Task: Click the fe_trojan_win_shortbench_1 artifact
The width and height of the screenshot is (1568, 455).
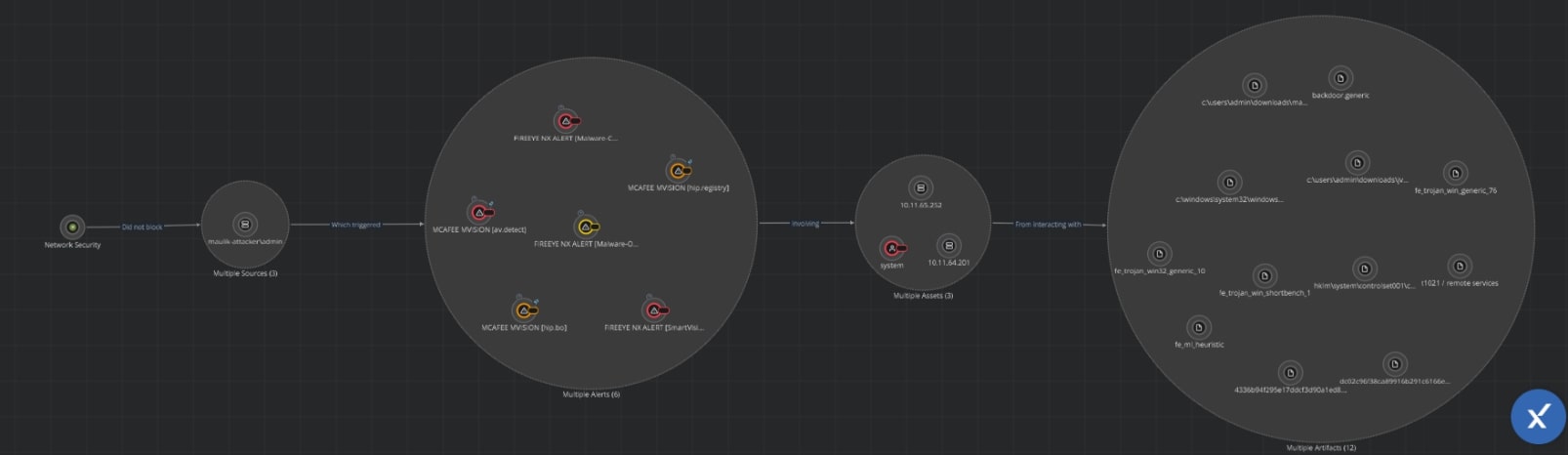Action: [x=1264, y=276]
